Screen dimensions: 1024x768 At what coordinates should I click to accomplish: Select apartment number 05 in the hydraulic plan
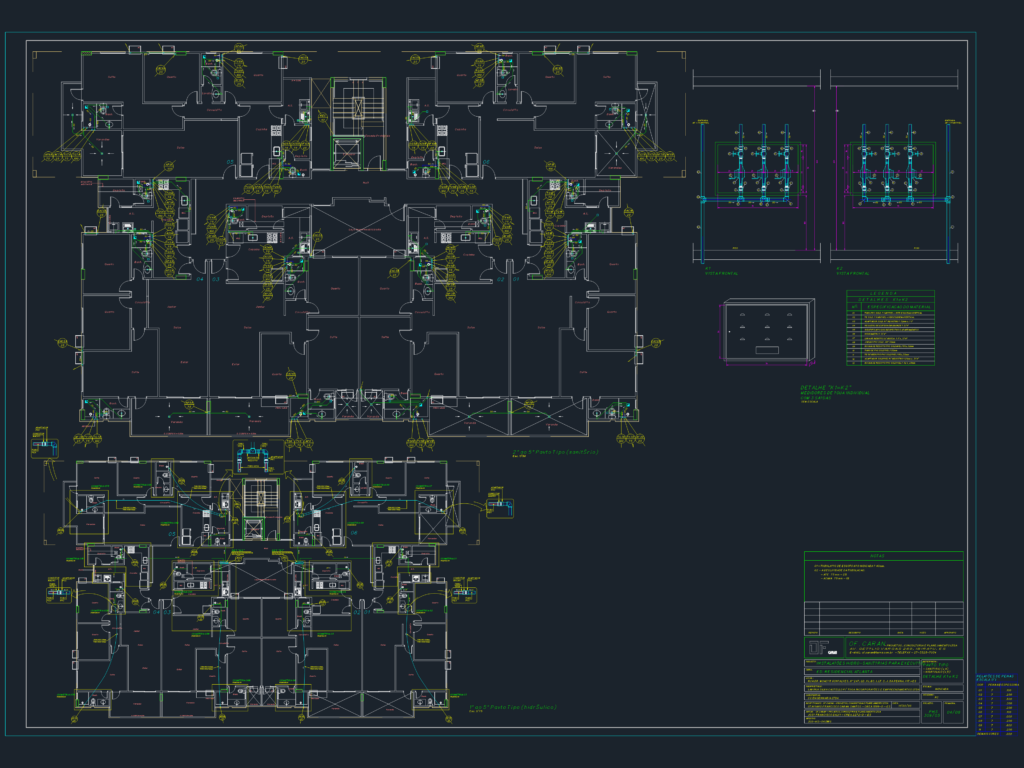pos(172,534)
